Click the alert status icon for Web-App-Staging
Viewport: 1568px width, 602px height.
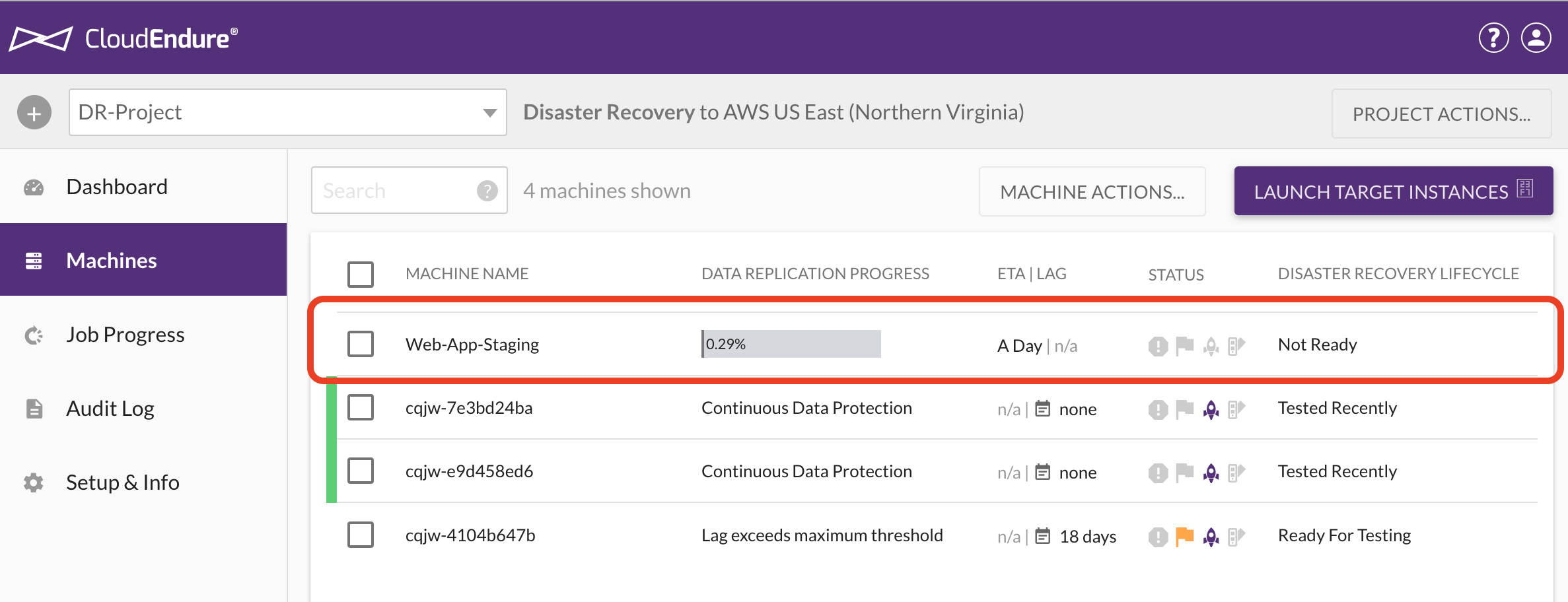pos(1158,346)
